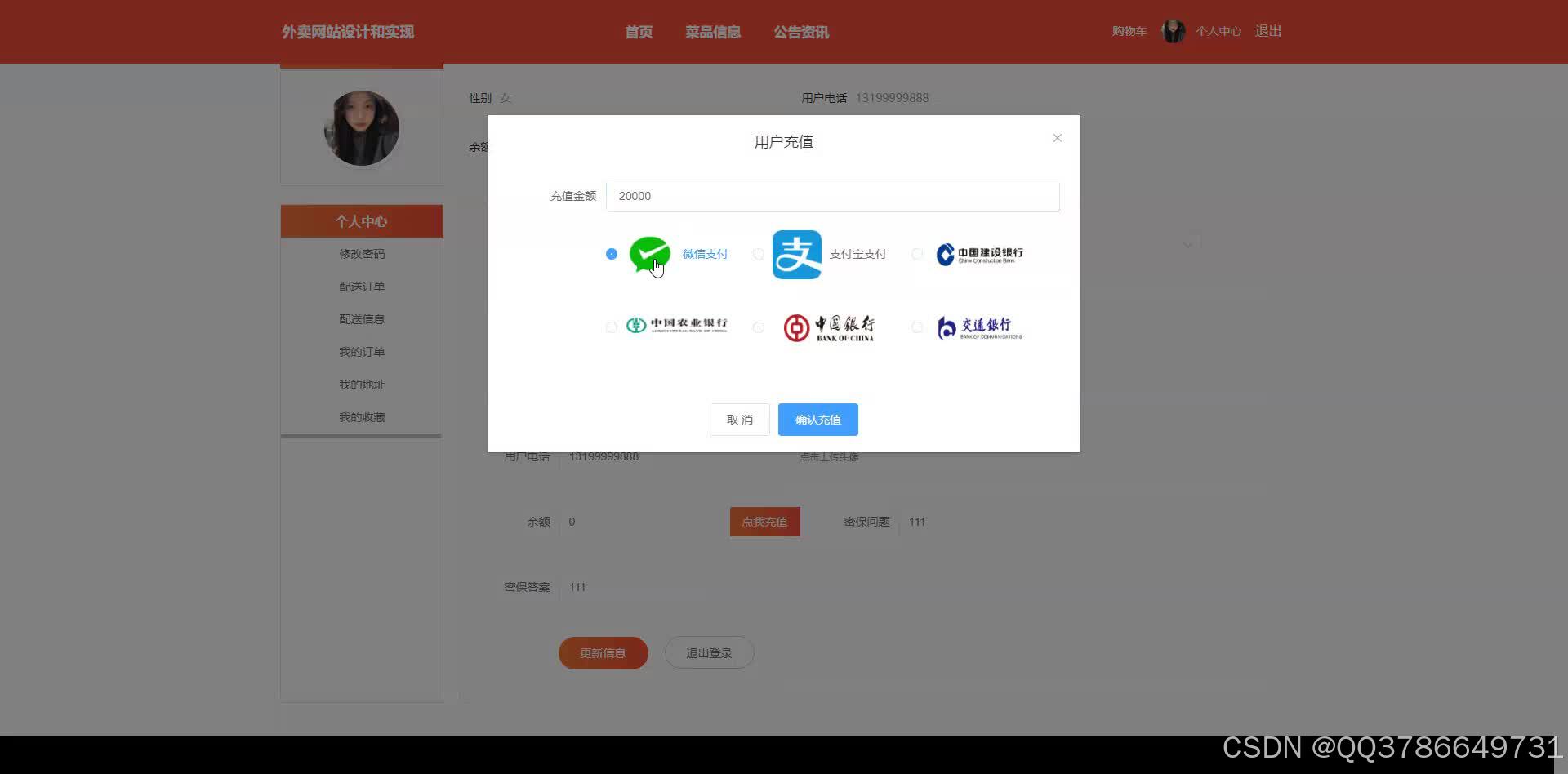The width and height of the screenshot is (1568, 774).
Task: Click the 点击上传头像 text
Action: [829, 457]
